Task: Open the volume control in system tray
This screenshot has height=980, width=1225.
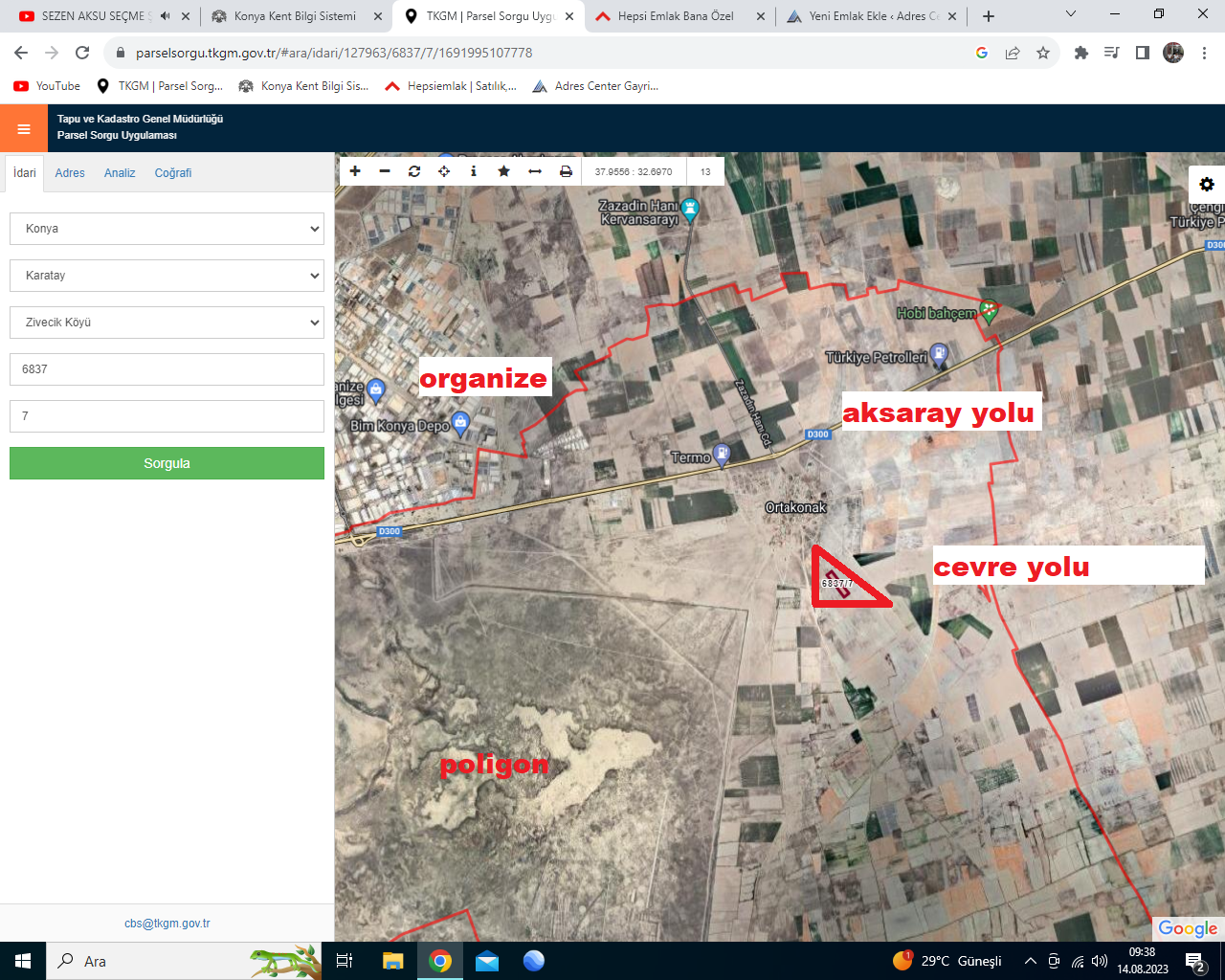Action: (x=1100, y=961)
